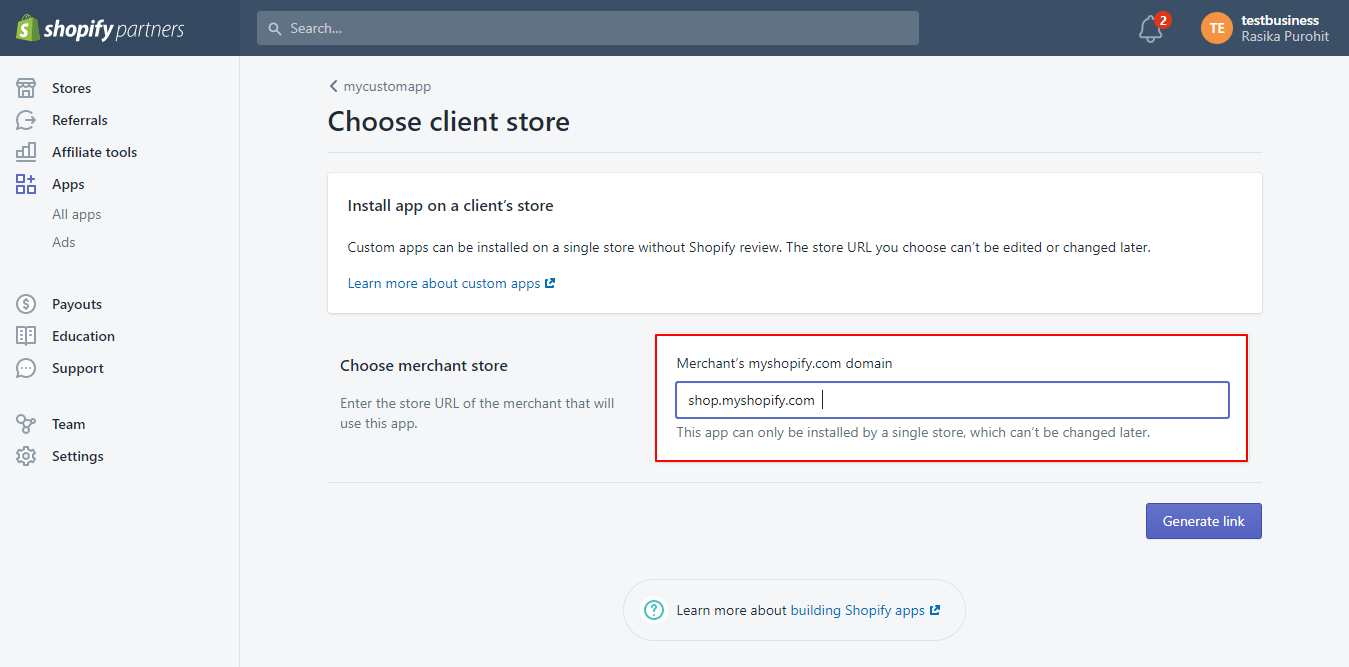Click the question mark help icon
Screen dimensions: 1349x667
click(x=654, y=610)
